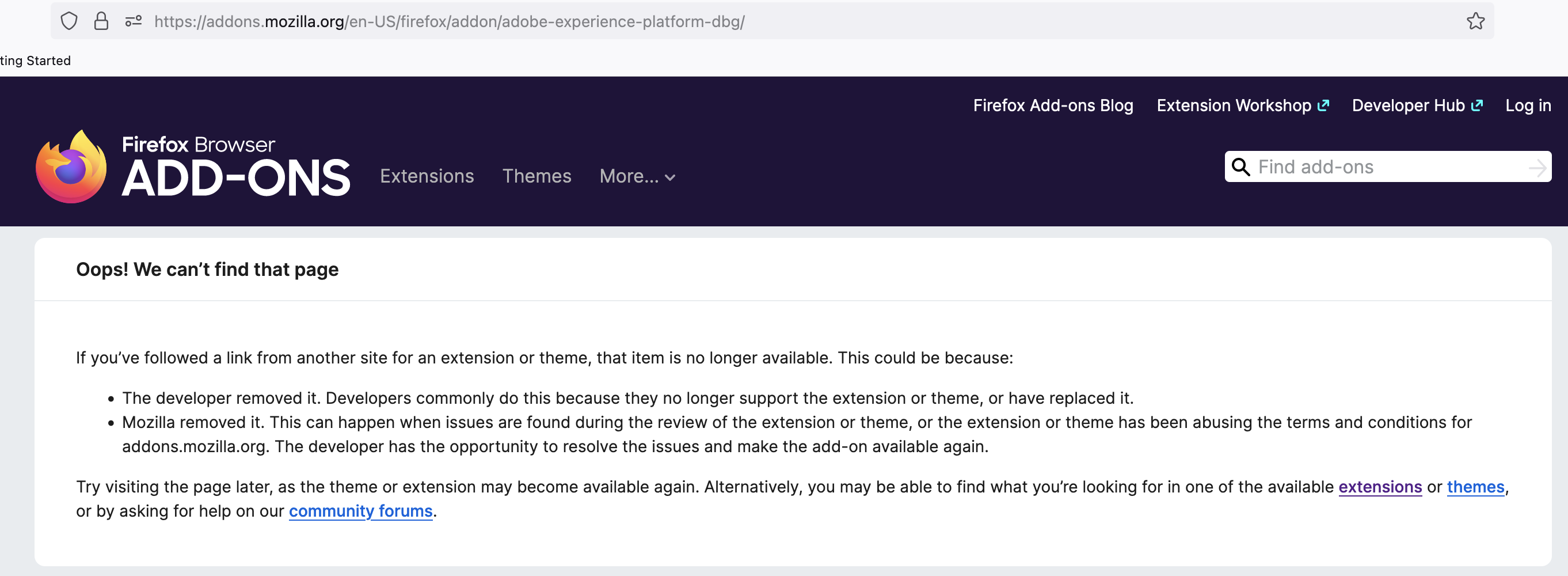The height and width of the screenshot is (576, 1568).
Task: Open the Firefox Add-ons Blog link
Action: point(1052,105)
